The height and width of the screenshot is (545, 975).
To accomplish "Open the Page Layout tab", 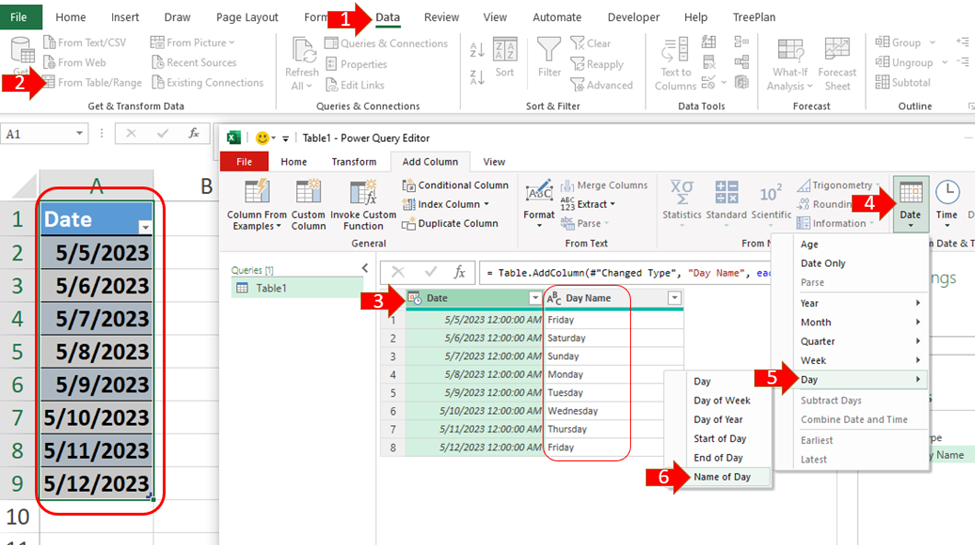I will (247, 17).
